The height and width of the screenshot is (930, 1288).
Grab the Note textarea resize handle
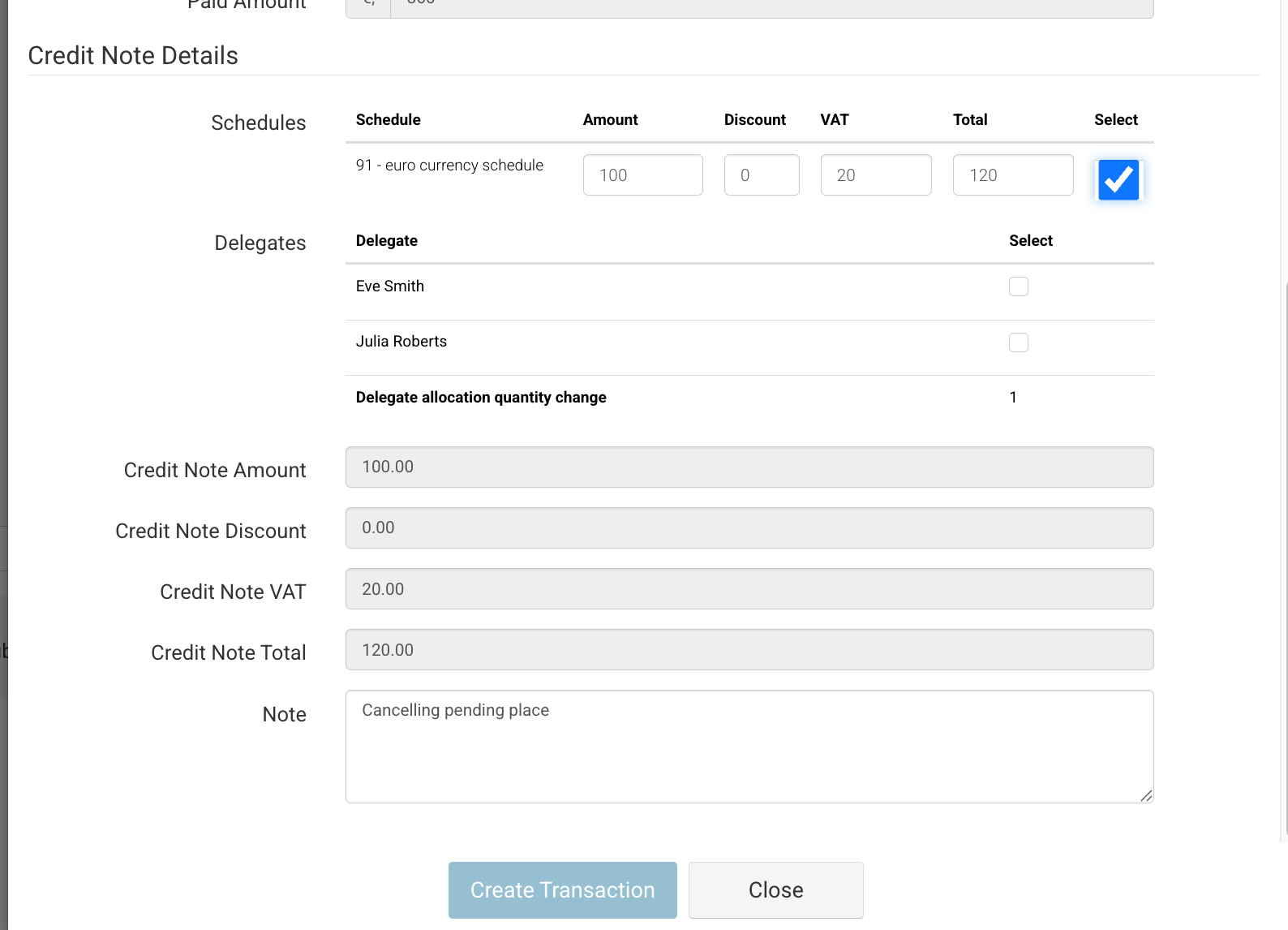1146,796
